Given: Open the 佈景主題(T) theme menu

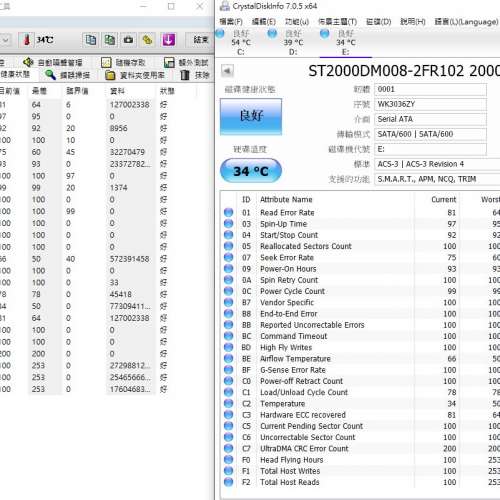Looking at the screenshot, I should pos(337,22).
